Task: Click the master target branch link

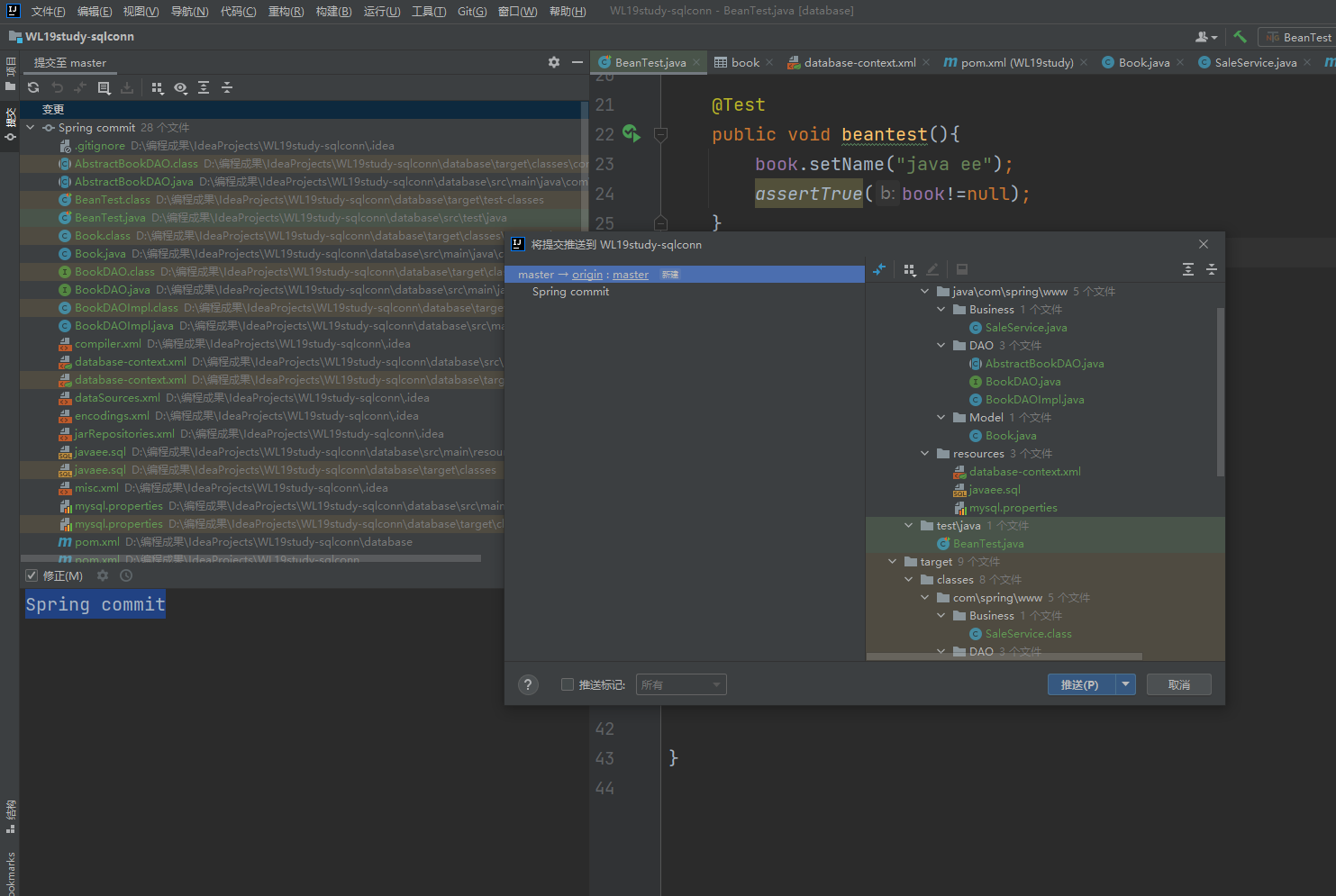Action: pyautogui.click(x=631, y=275)
